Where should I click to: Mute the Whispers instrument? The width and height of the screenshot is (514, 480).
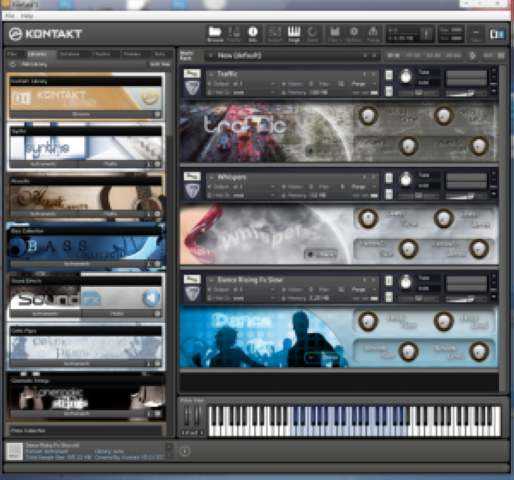click(x=389, y=194)
